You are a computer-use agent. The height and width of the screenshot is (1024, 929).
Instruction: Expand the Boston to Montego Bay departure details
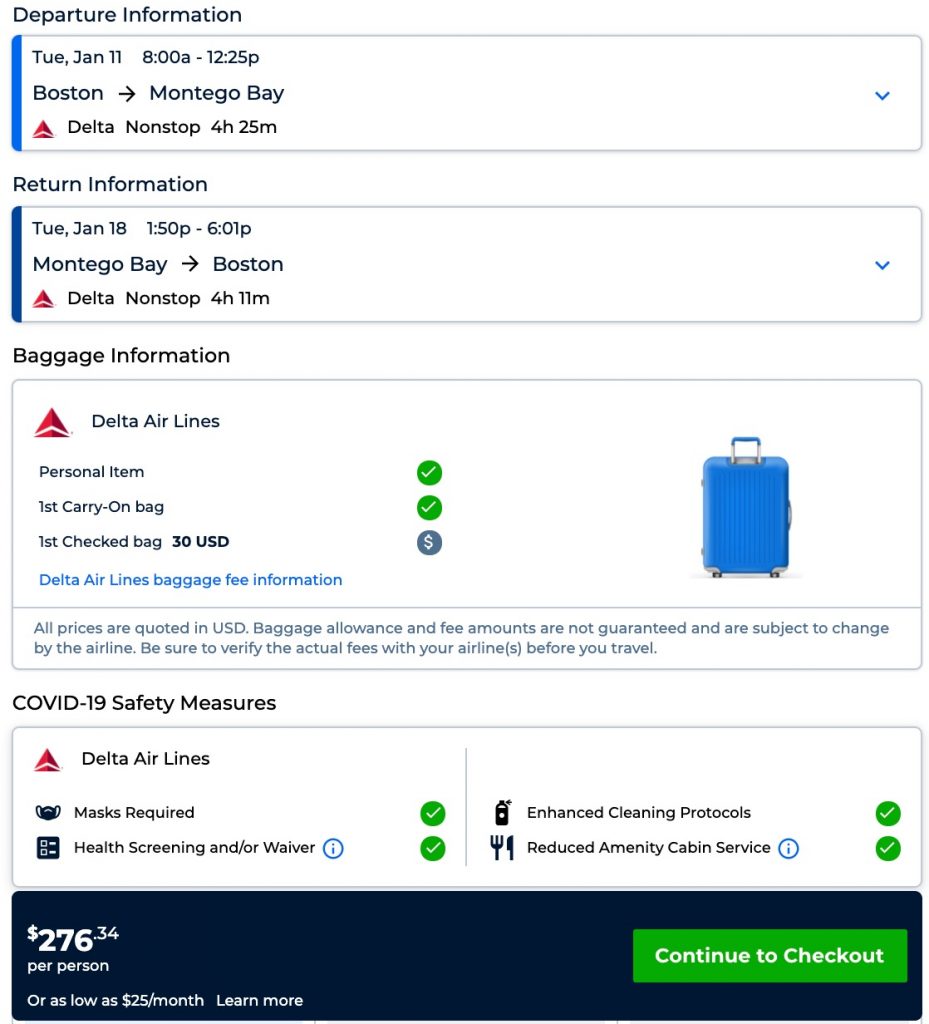coord(882,96)
